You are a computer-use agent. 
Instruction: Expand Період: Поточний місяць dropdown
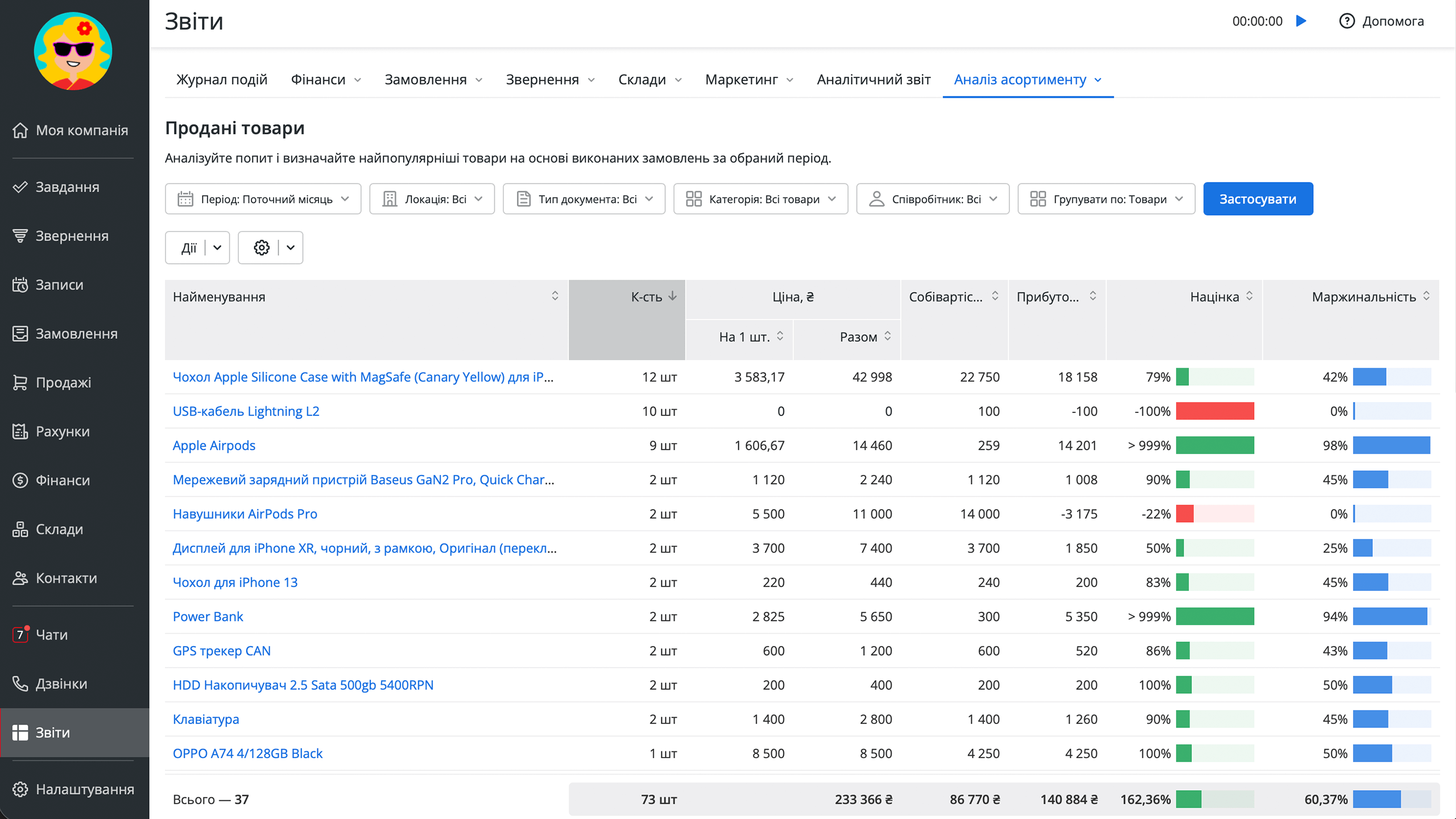pos(263,199)
